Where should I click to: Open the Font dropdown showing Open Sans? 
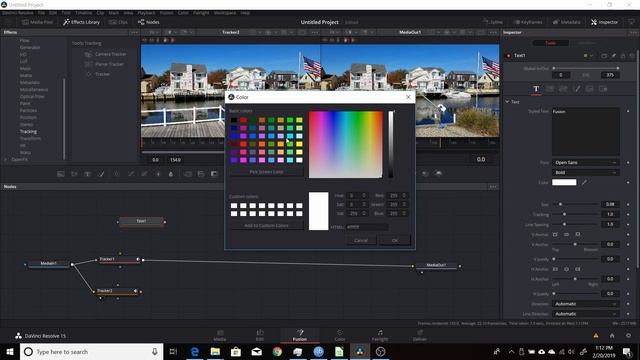pyautogui.click(x=585, y=162)
